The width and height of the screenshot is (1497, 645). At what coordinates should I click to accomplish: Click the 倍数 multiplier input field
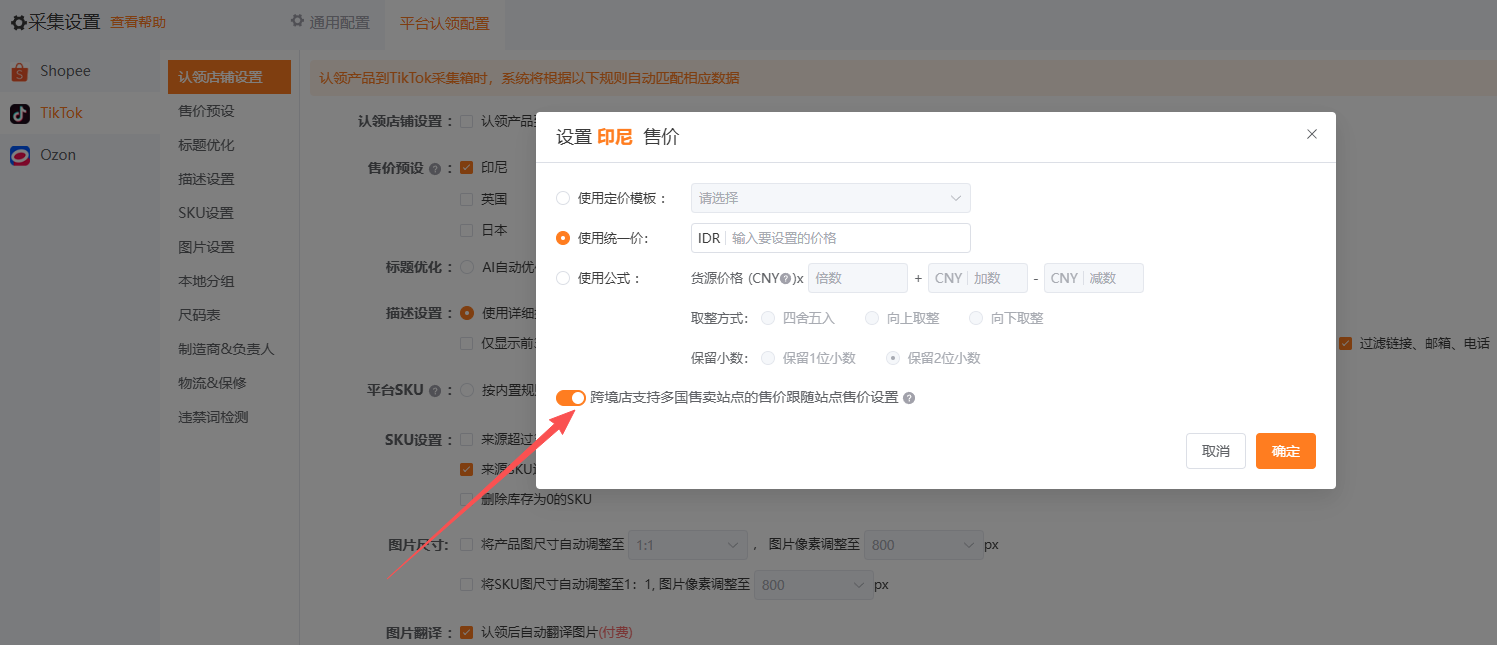[x=857, y=278]
